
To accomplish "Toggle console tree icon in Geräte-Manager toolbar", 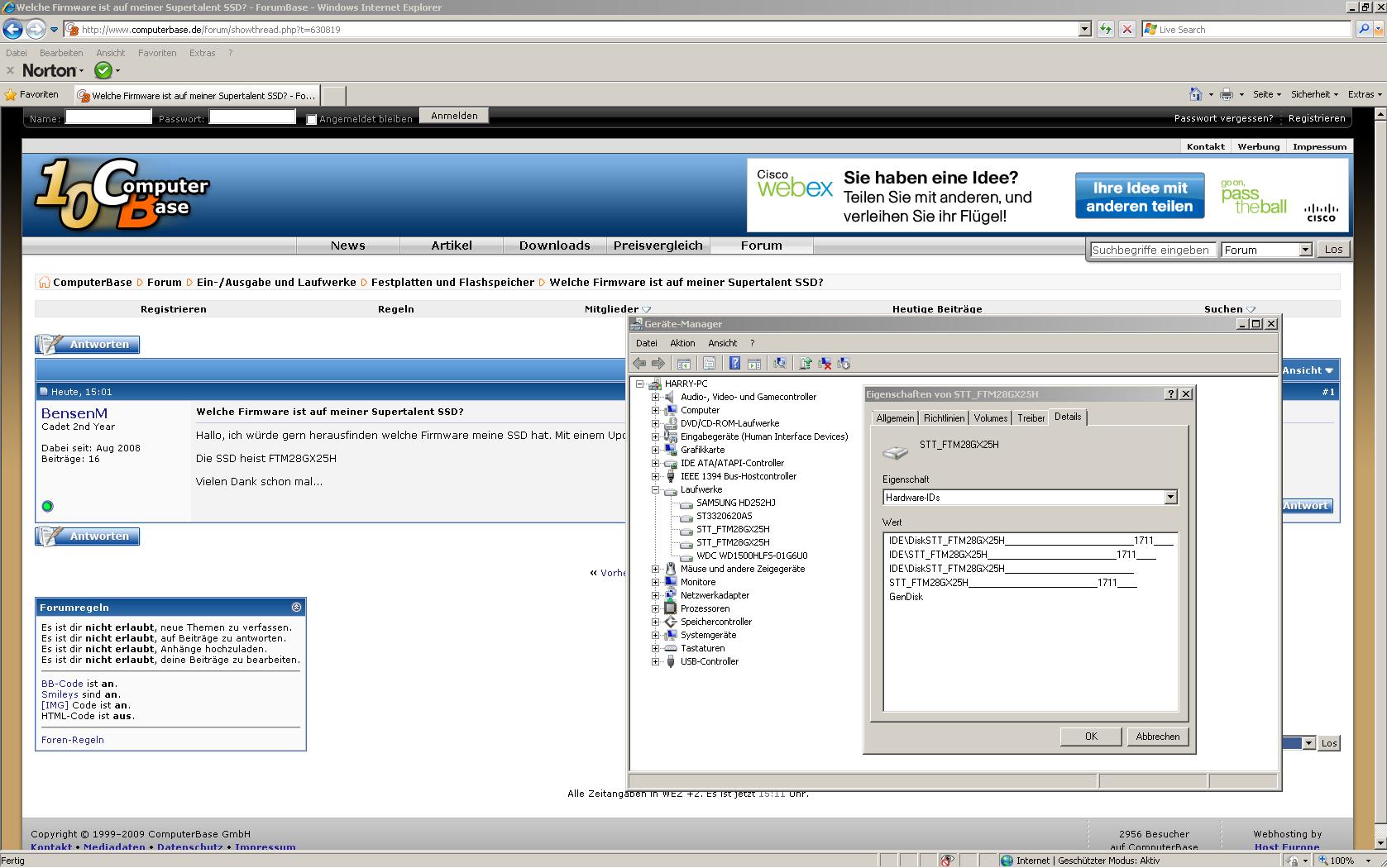I will tap(684, 363).
